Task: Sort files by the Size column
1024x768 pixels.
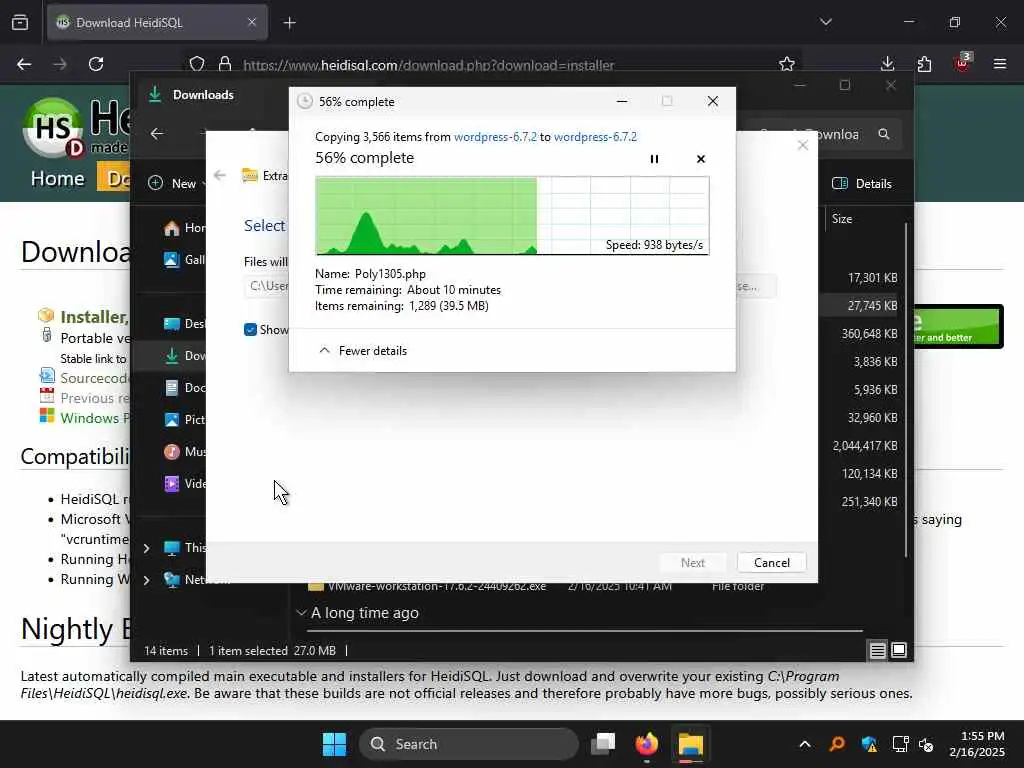Action: (842, 219)
